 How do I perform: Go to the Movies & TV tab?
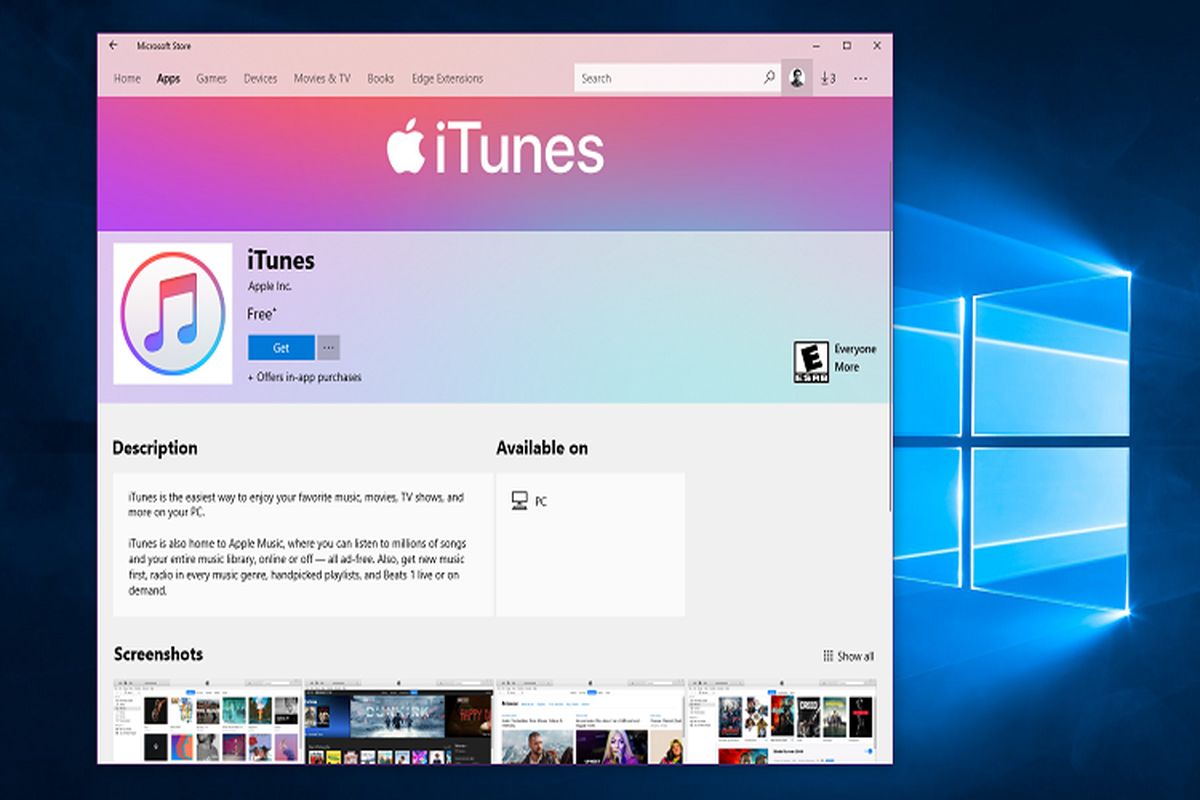tap(322, 78)
